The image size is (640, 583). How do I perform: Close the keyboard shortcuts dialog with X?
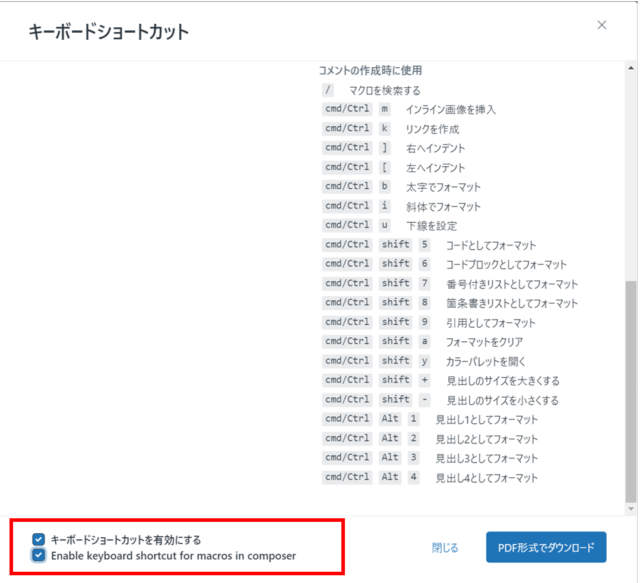tap(602, 25)
